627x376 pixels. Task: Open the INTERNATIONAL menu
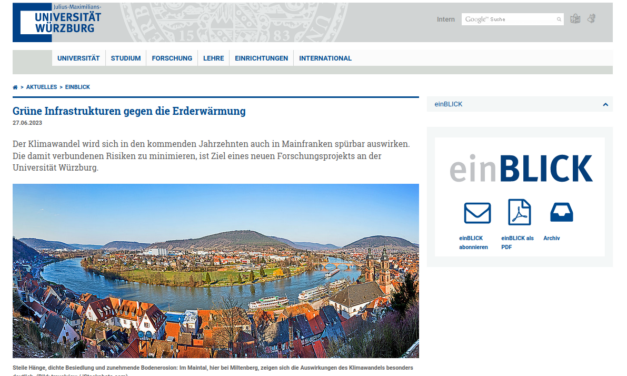tap(325, 58)
